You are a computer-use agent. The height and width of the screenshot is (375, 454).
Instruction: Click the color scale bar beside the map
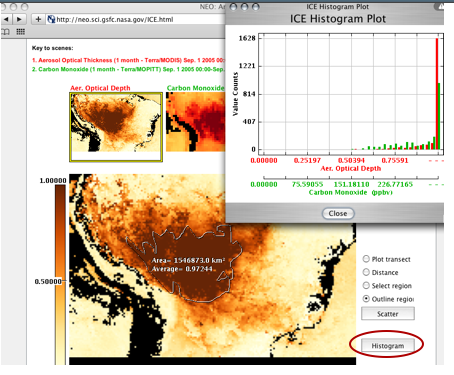coord(60,275)
